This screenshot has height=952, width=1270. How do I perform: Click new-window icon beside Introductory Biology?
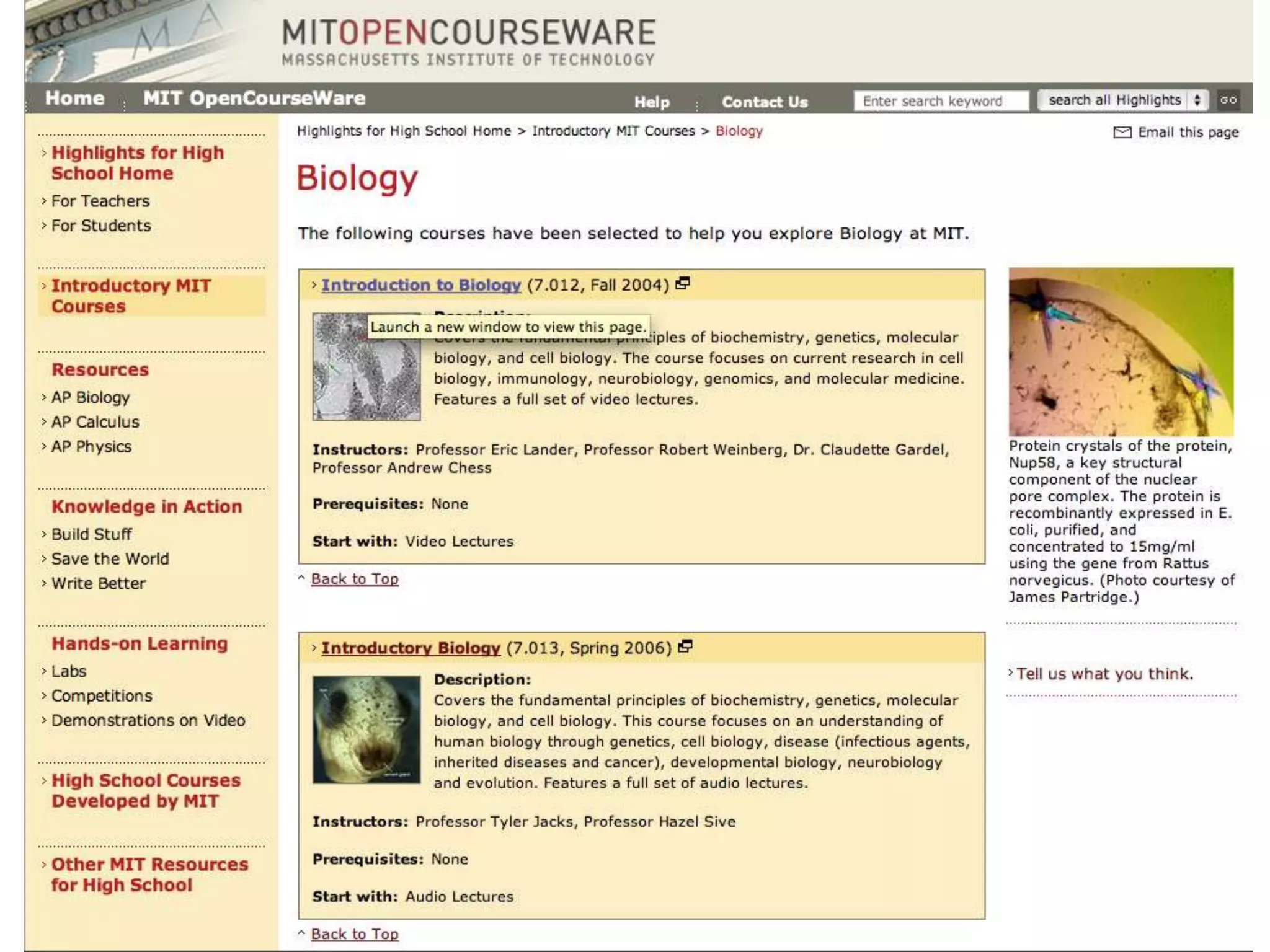(685, 646)
